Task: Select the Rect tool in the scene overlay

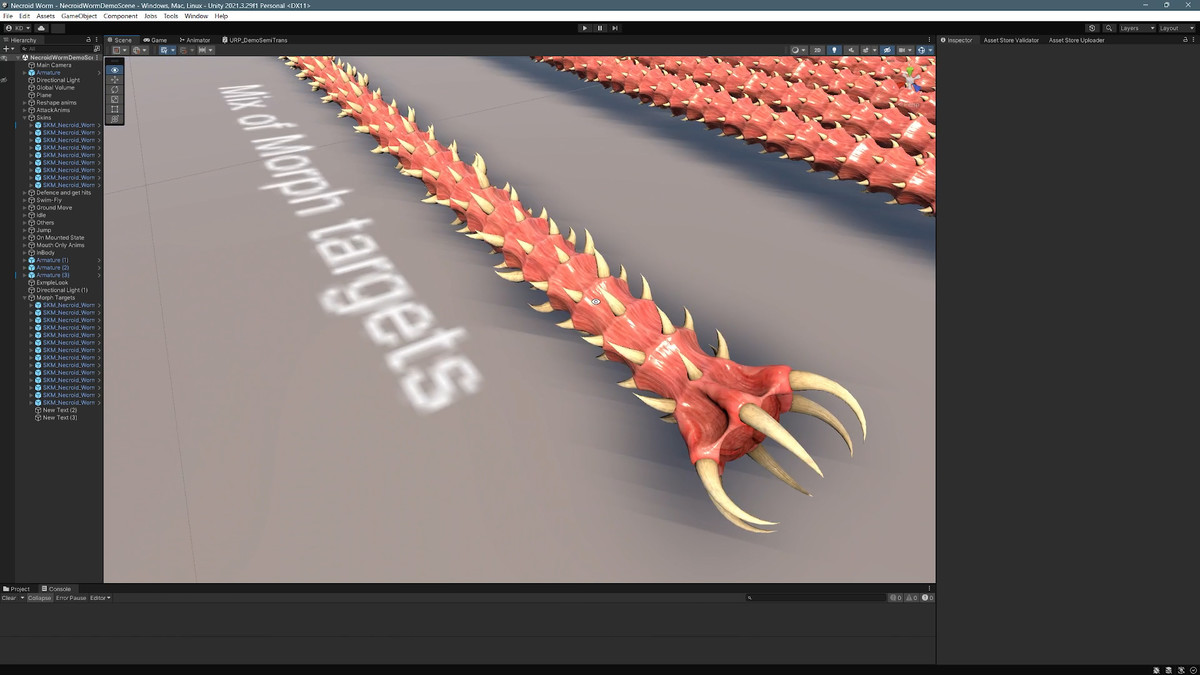Action: click(115, 109)
